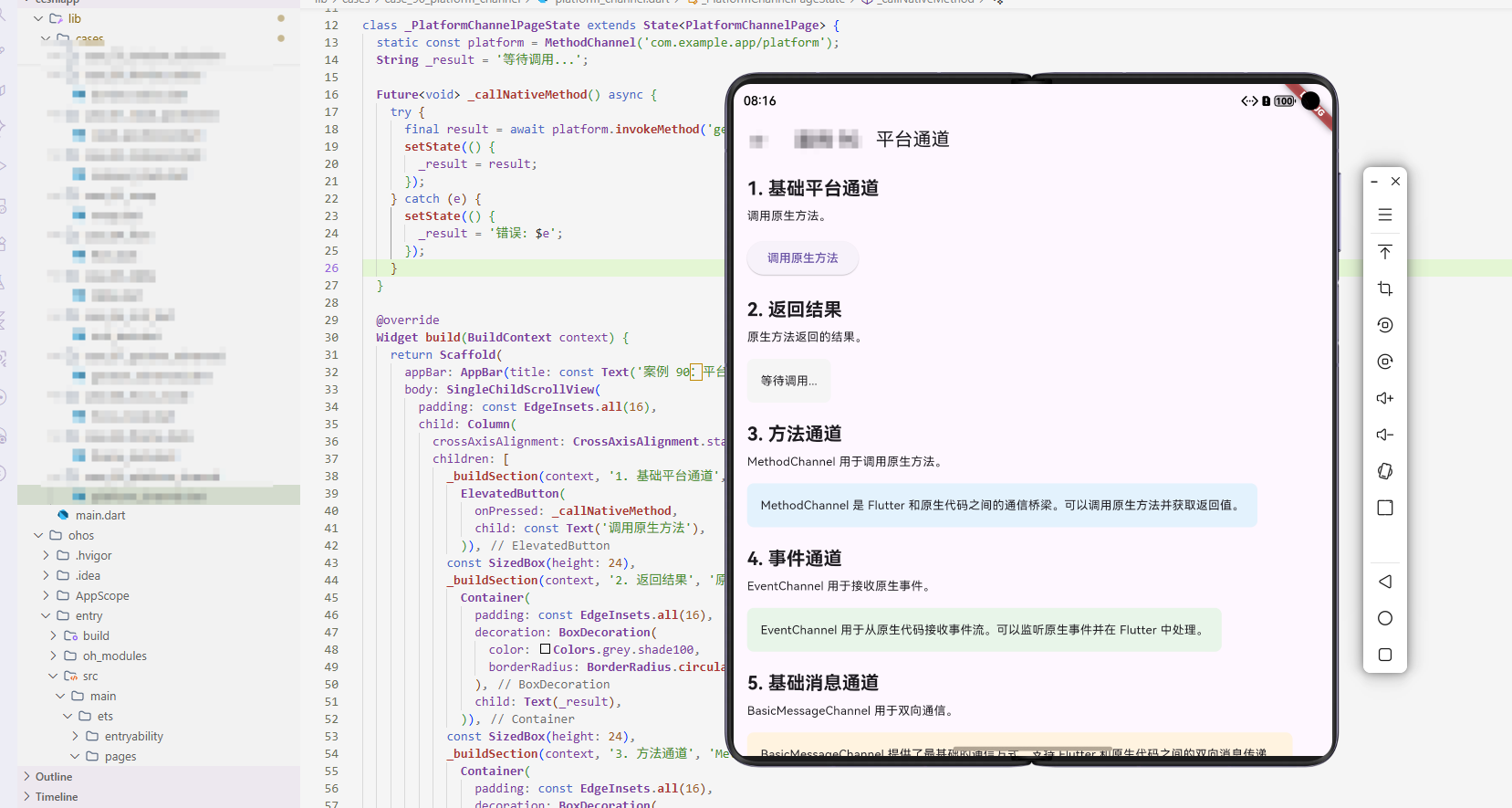
Task: Expand the .hvigor folder chevron
Action: pos(46,555)
